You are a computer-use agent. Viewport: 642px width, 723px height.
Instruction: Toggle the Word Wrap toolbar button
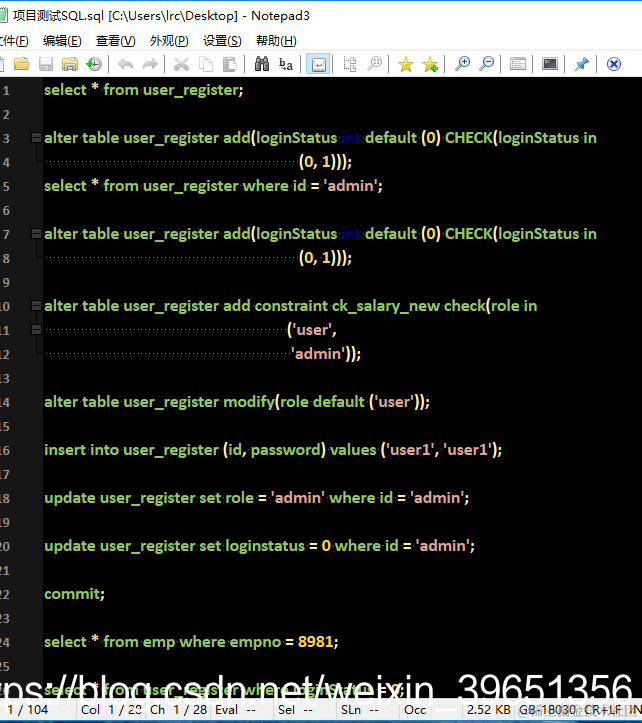tap(318, 64)
